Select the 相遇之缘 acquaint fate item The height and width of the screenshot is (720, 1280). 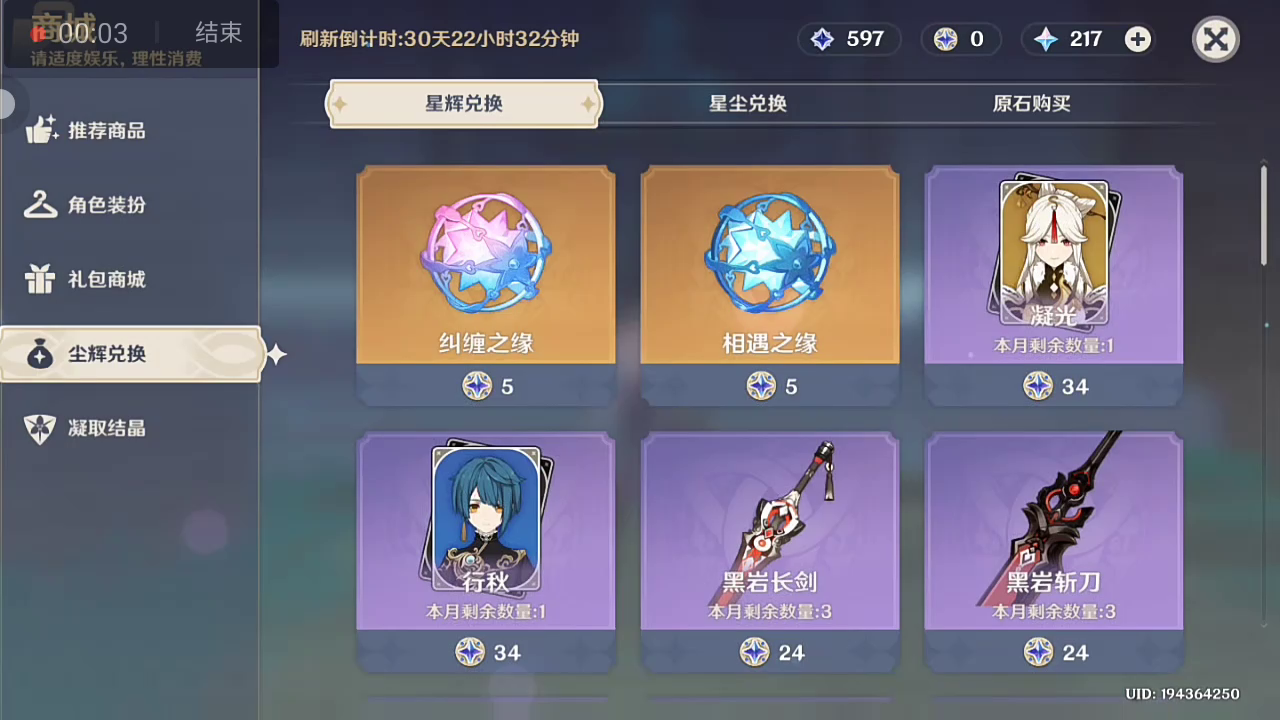pos(770,285)
